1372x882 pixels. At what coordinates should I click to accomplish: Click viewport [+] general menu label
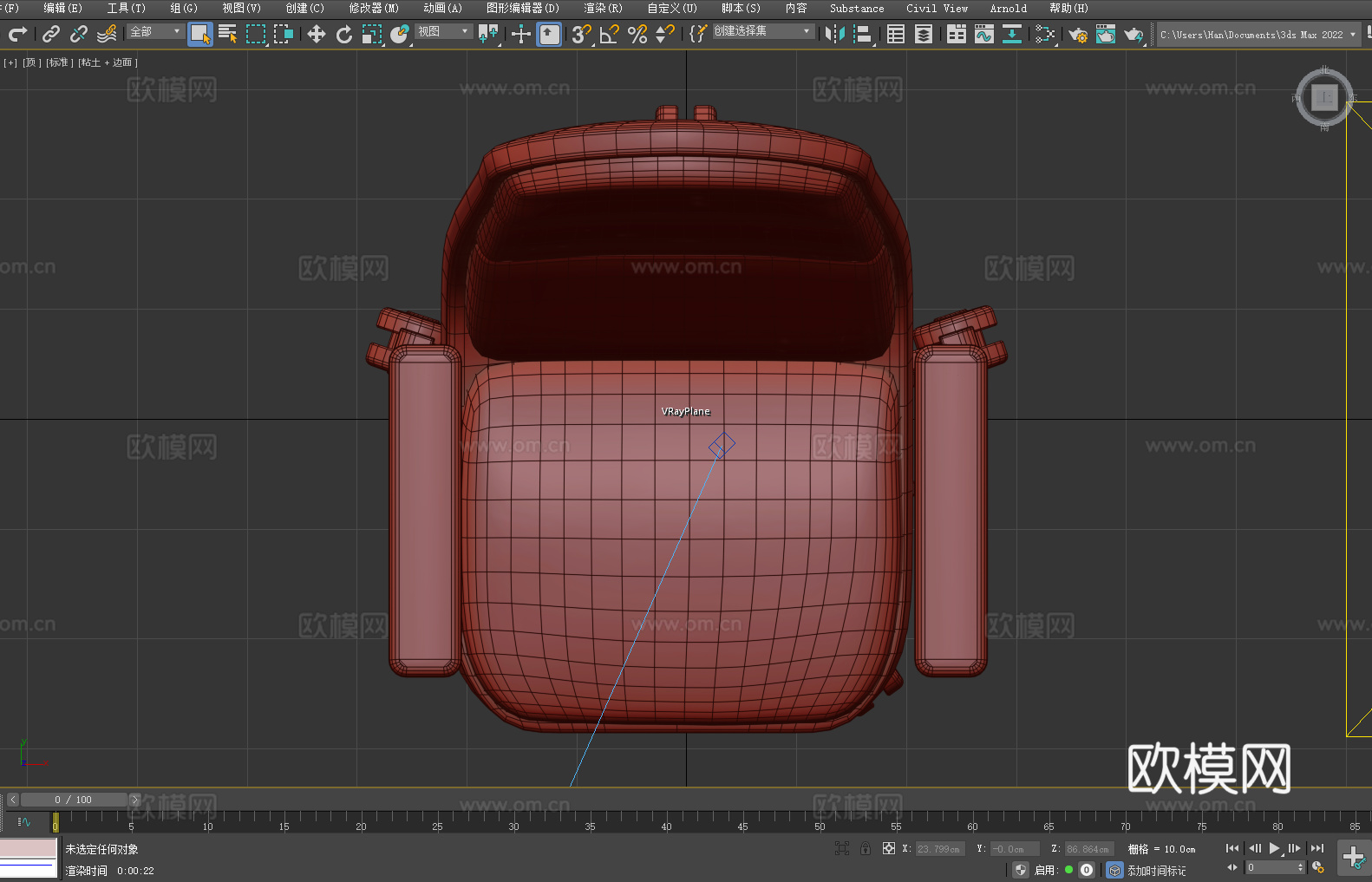point(10,62)
